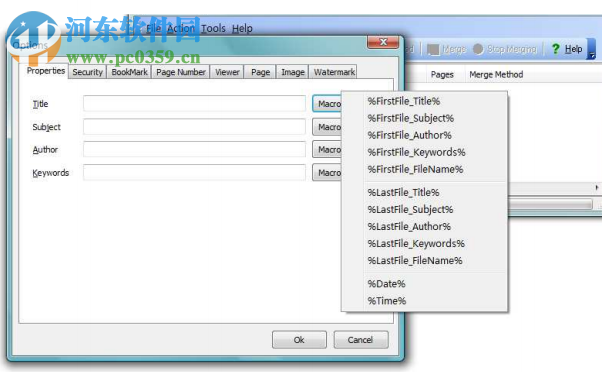
Task: Open the Action menu
Action: point(181,28)
